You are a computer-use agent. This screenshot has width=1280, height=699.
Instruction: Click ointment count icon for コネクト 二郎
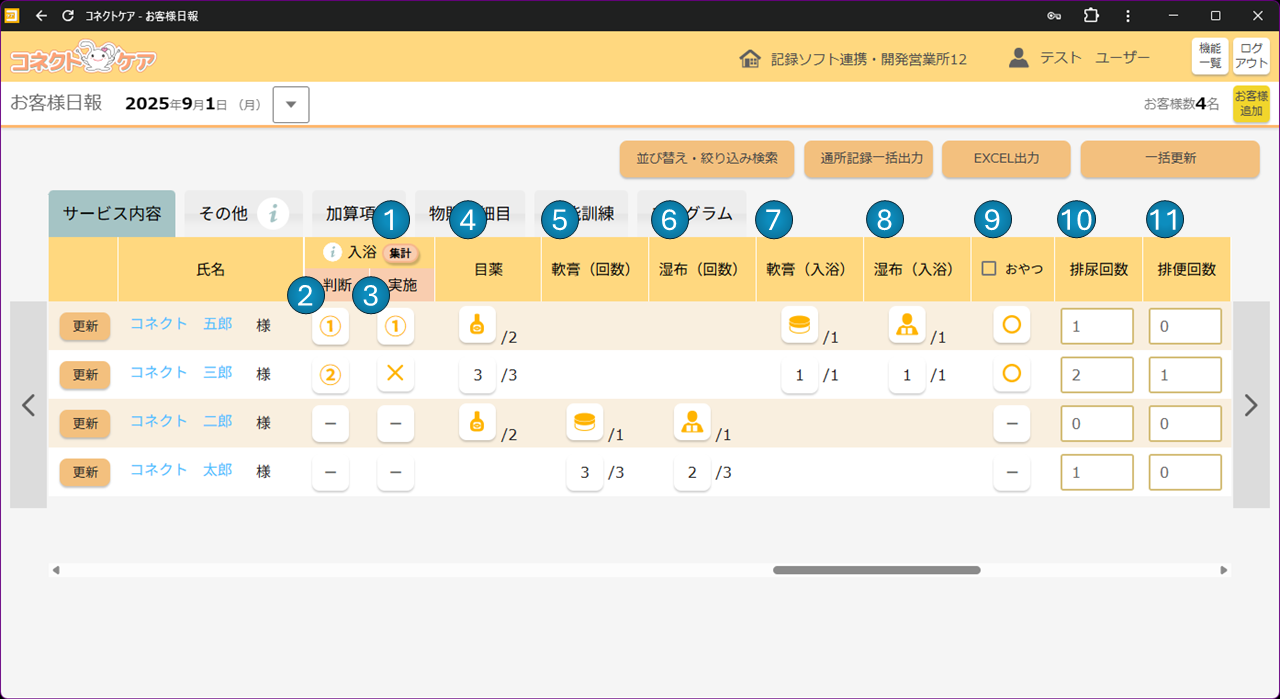click(x=584, y=422)
